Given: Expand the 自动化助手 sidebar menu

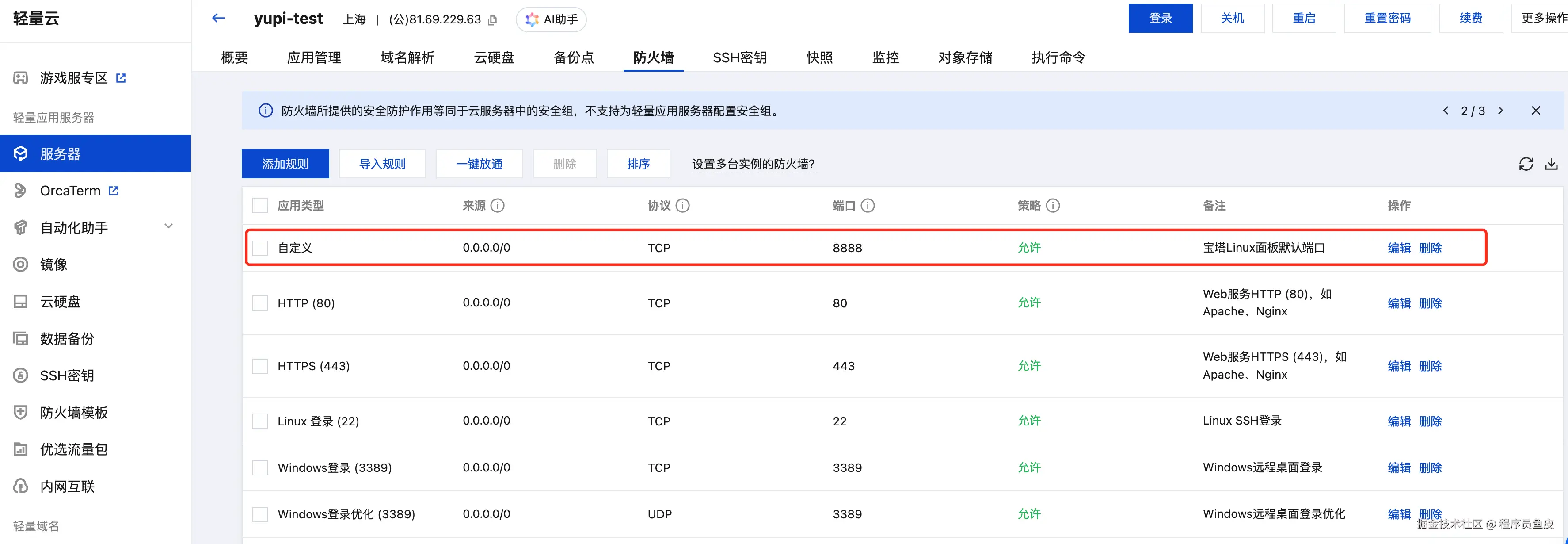Looking at the screenshot, I should [x=169, y=226].
